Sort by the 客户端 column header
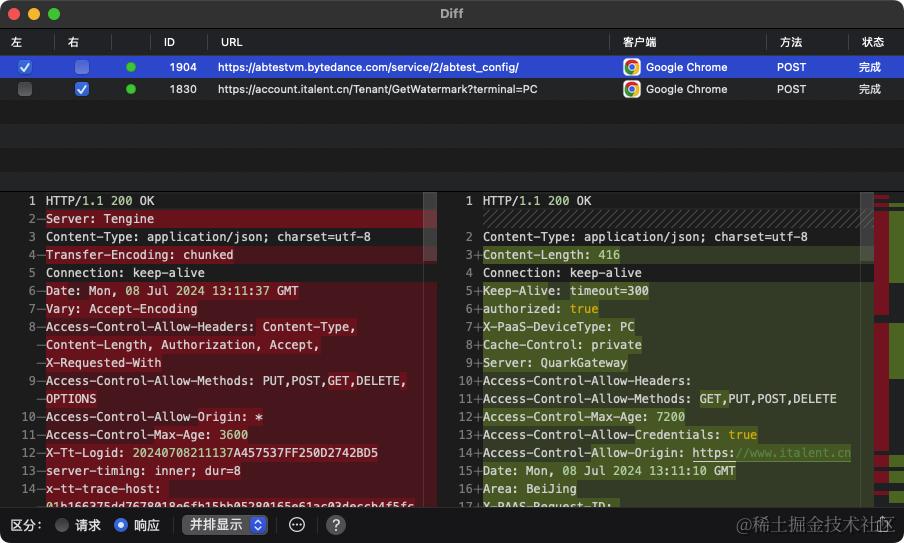The image size is (904, 543). [639, 42]
